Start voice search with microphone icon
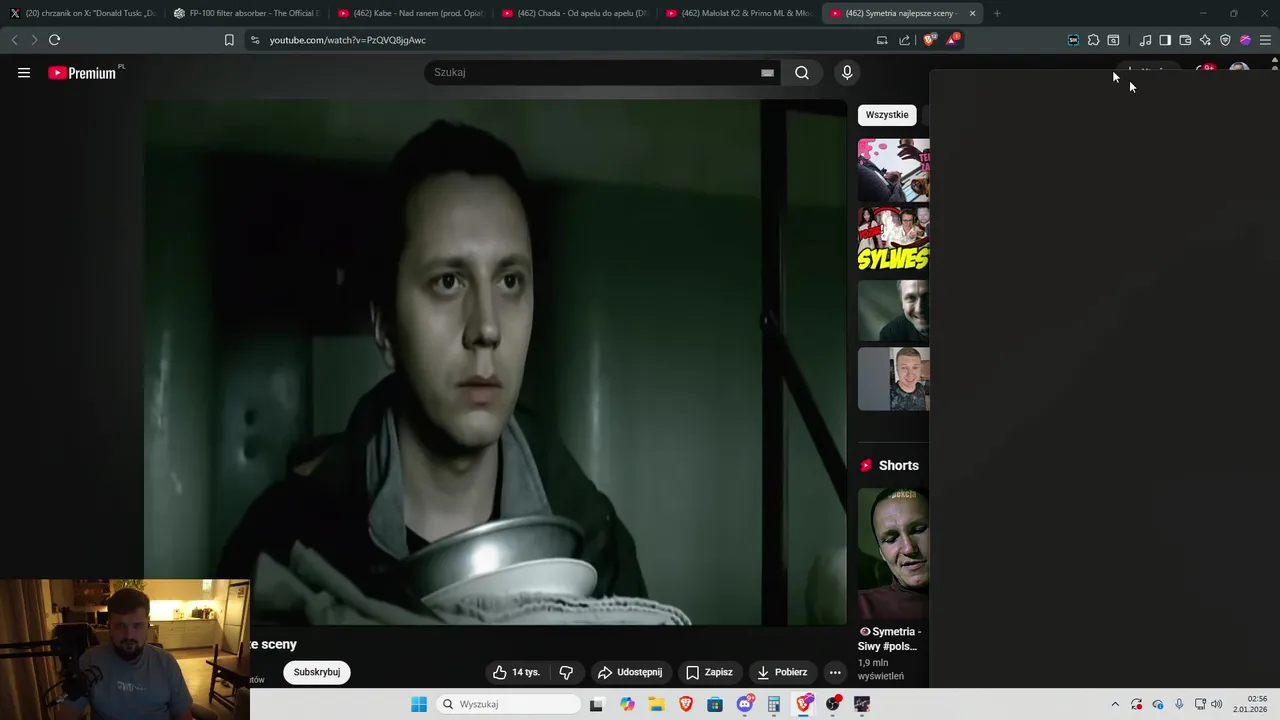This screenshot has width=1280, height=720. click(847, 72)
